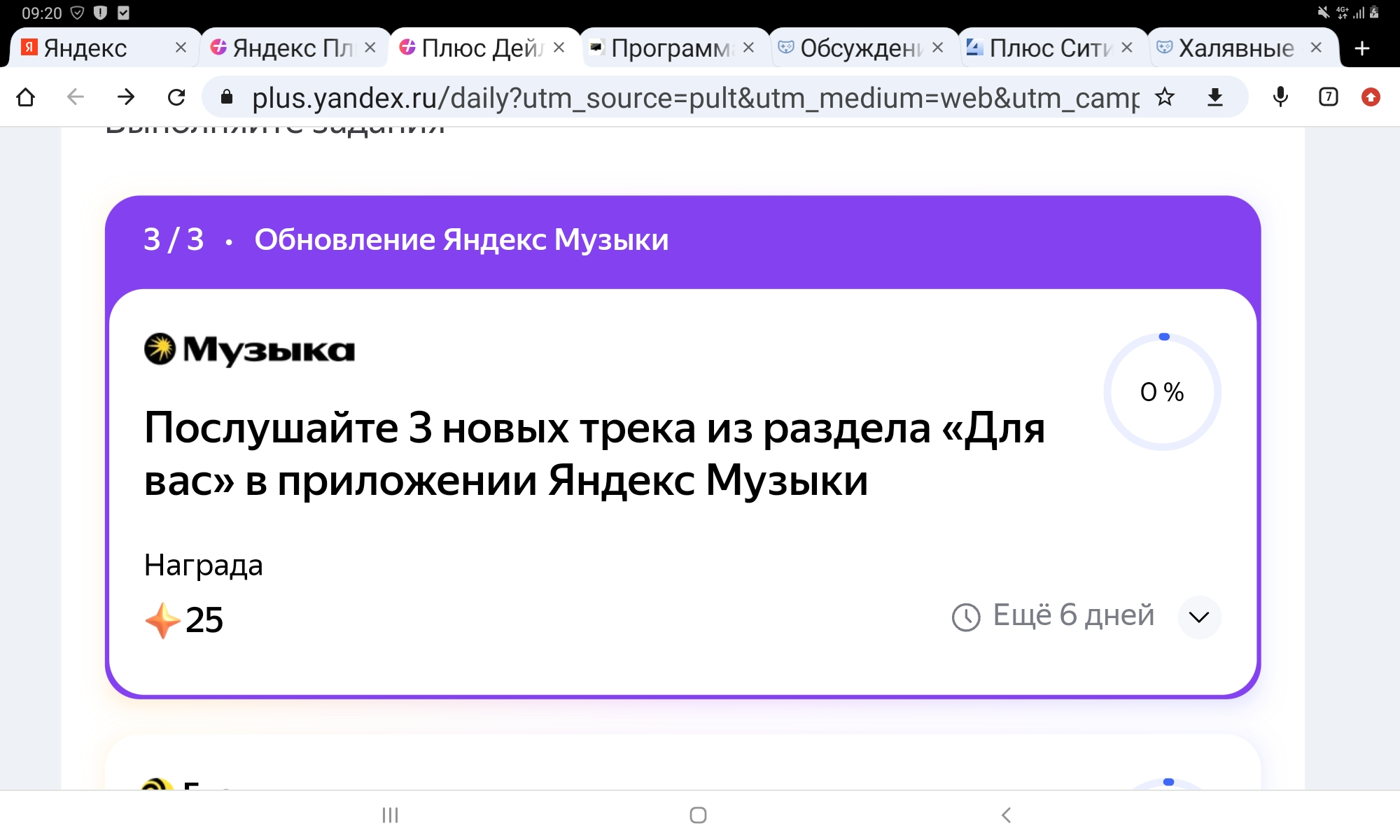Expand the Яндекс Музыка task details chevron

pos(1199,617)
